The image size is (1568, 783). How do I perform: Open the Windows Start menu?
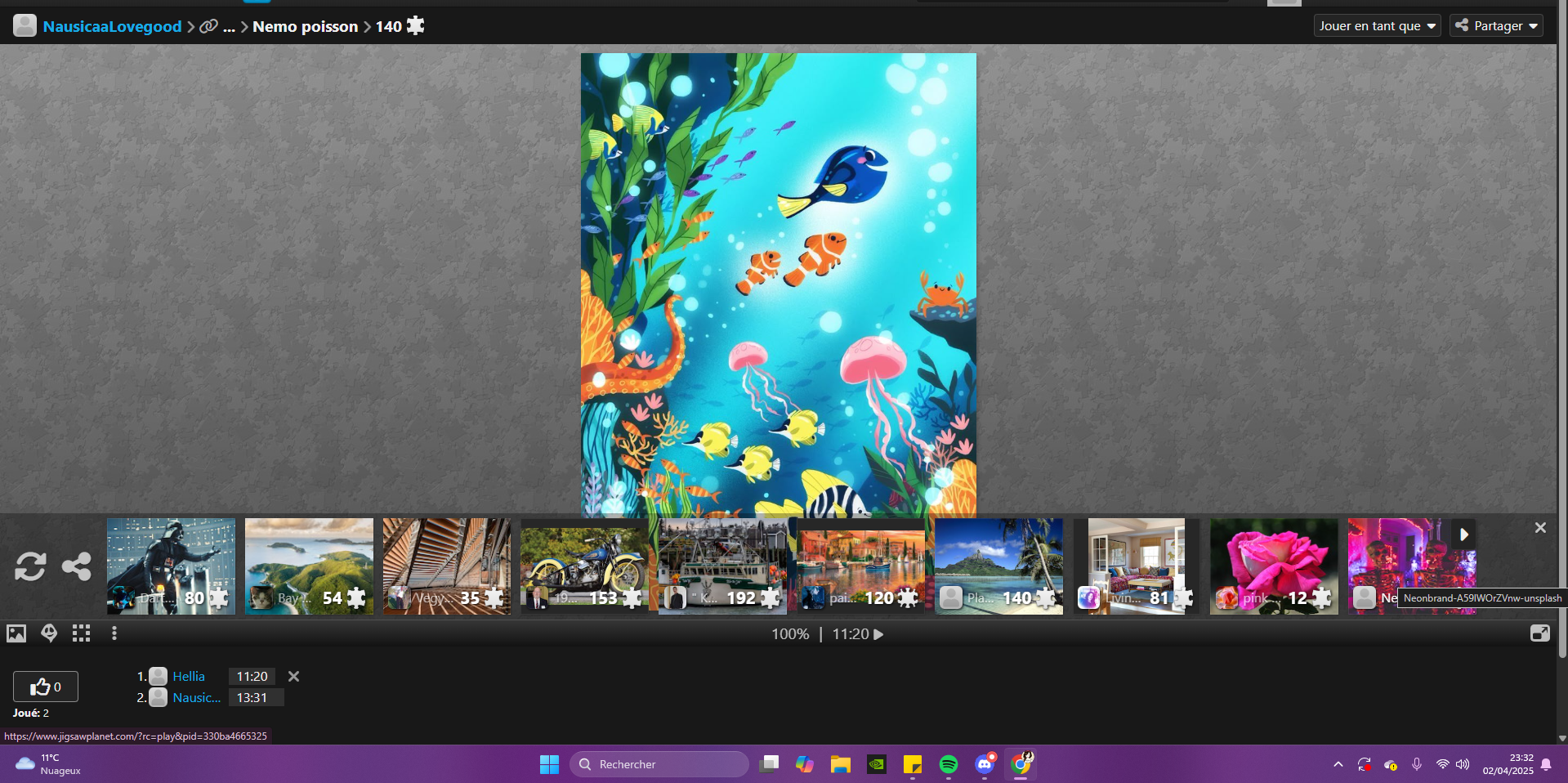pyautogui.click(x=549, y=764)
